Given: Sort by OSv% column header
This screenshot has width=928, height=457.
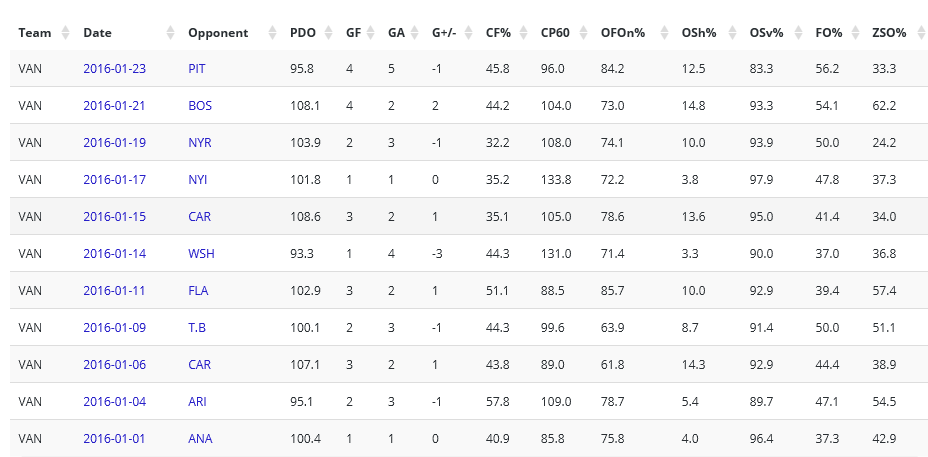Looking at the screenshot, I should (x=769, y=33).
